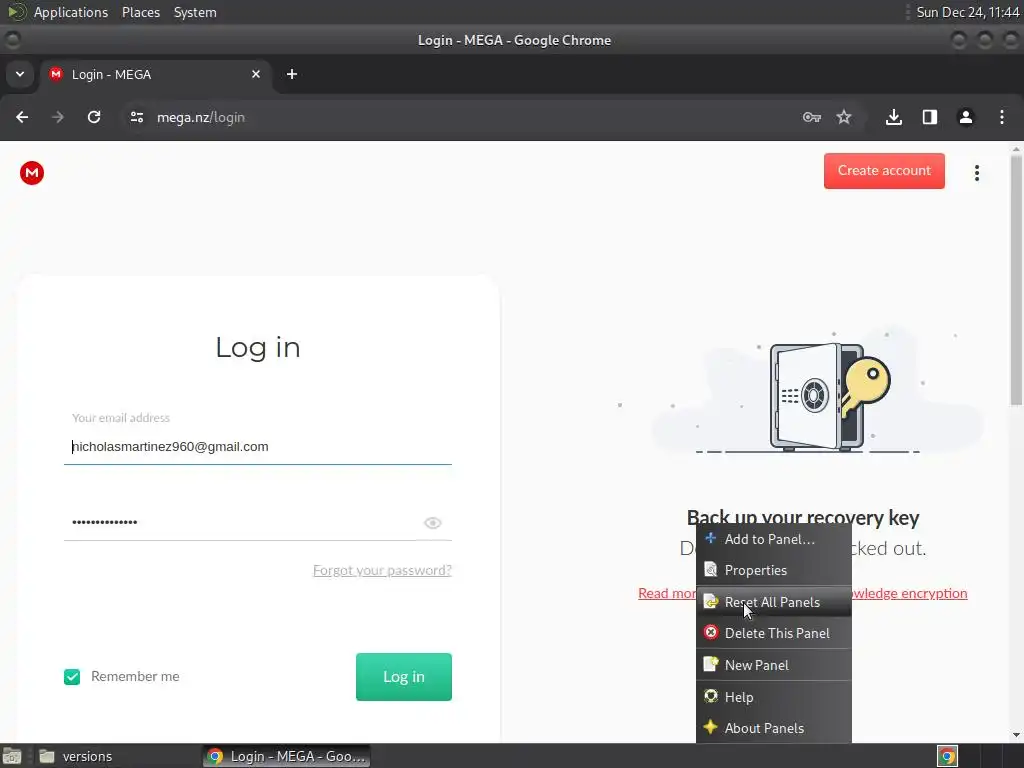Click the window menu button in title bar
The width and height of the screenshot is (1024, 768).
(12, 40)
